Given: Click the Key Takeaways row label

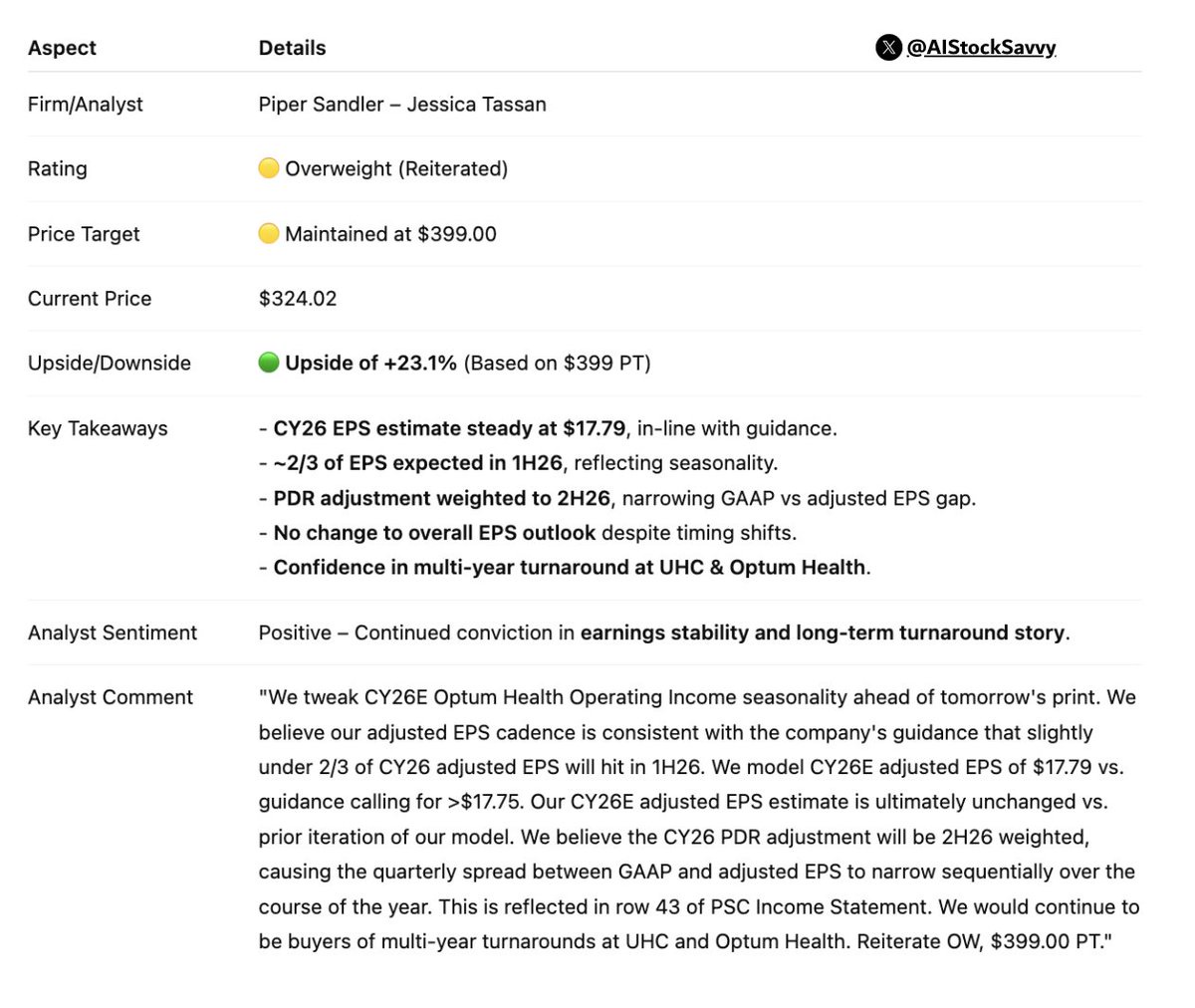Looking at the screenshot, I should [98, 428].
